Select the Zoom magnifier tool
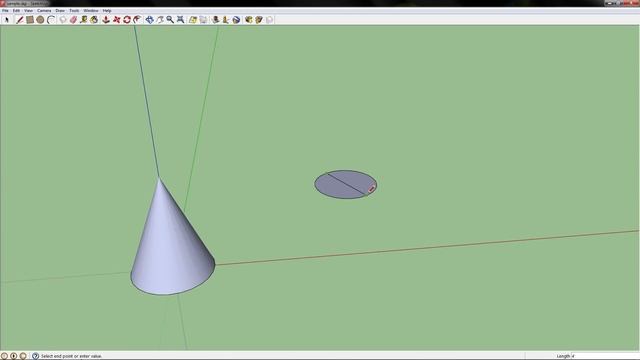Viewport: 640px width, 360px height. click(170, 20)
